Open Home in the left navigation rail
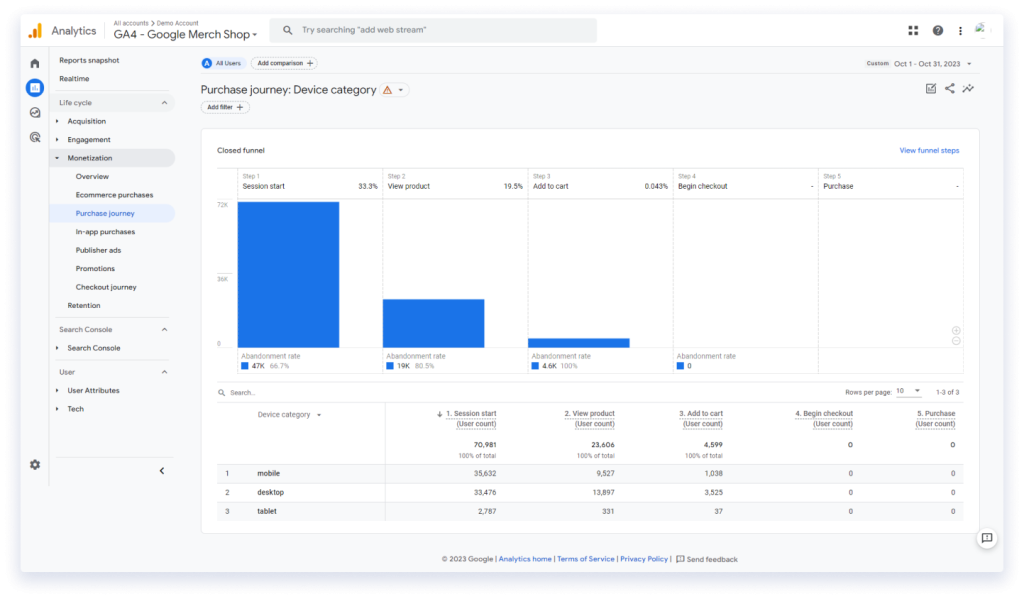Image resolution: width=1024 pixels, height=599 pixels. (x=34, y=62)
